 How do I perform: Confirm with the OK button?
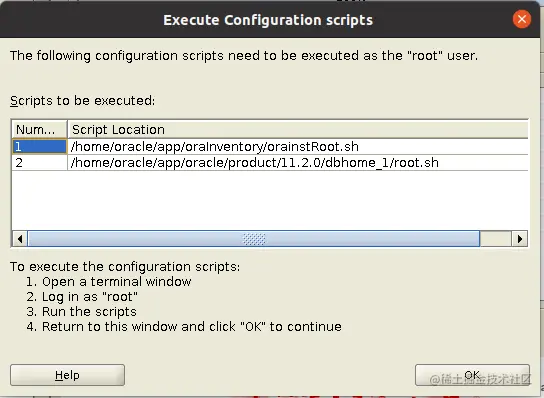(x=472, y=375)
